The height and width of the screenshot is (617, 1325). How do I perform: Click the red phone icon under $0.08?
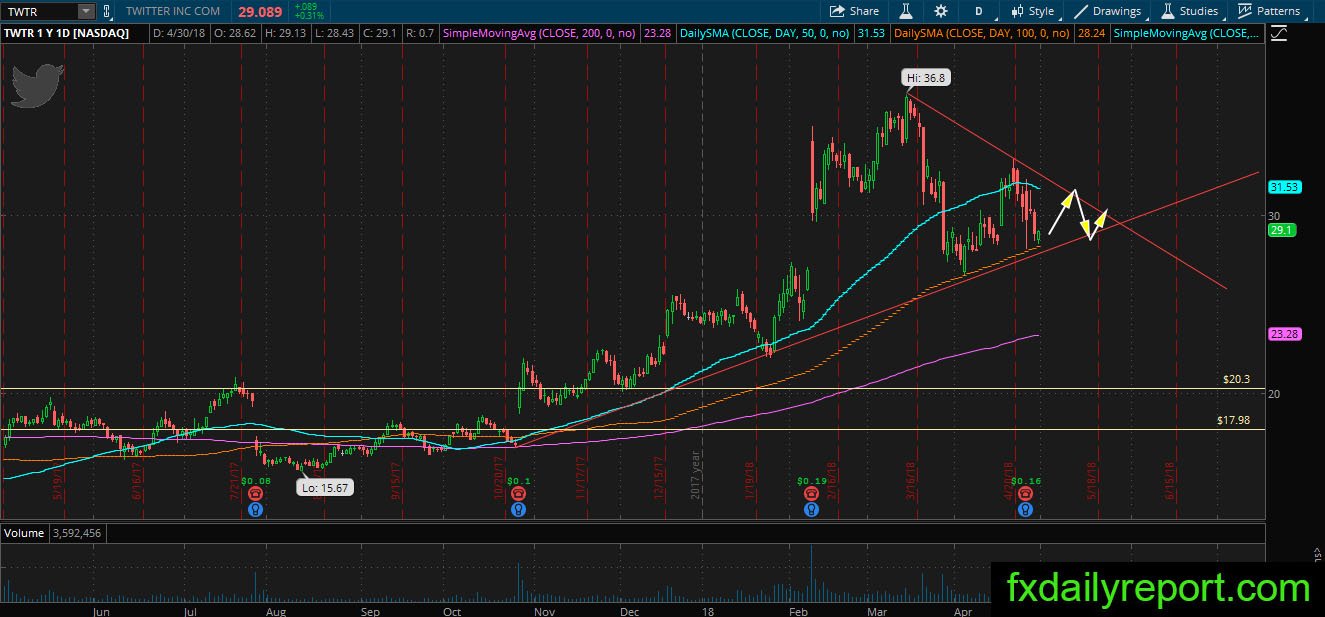pos(256,494)
